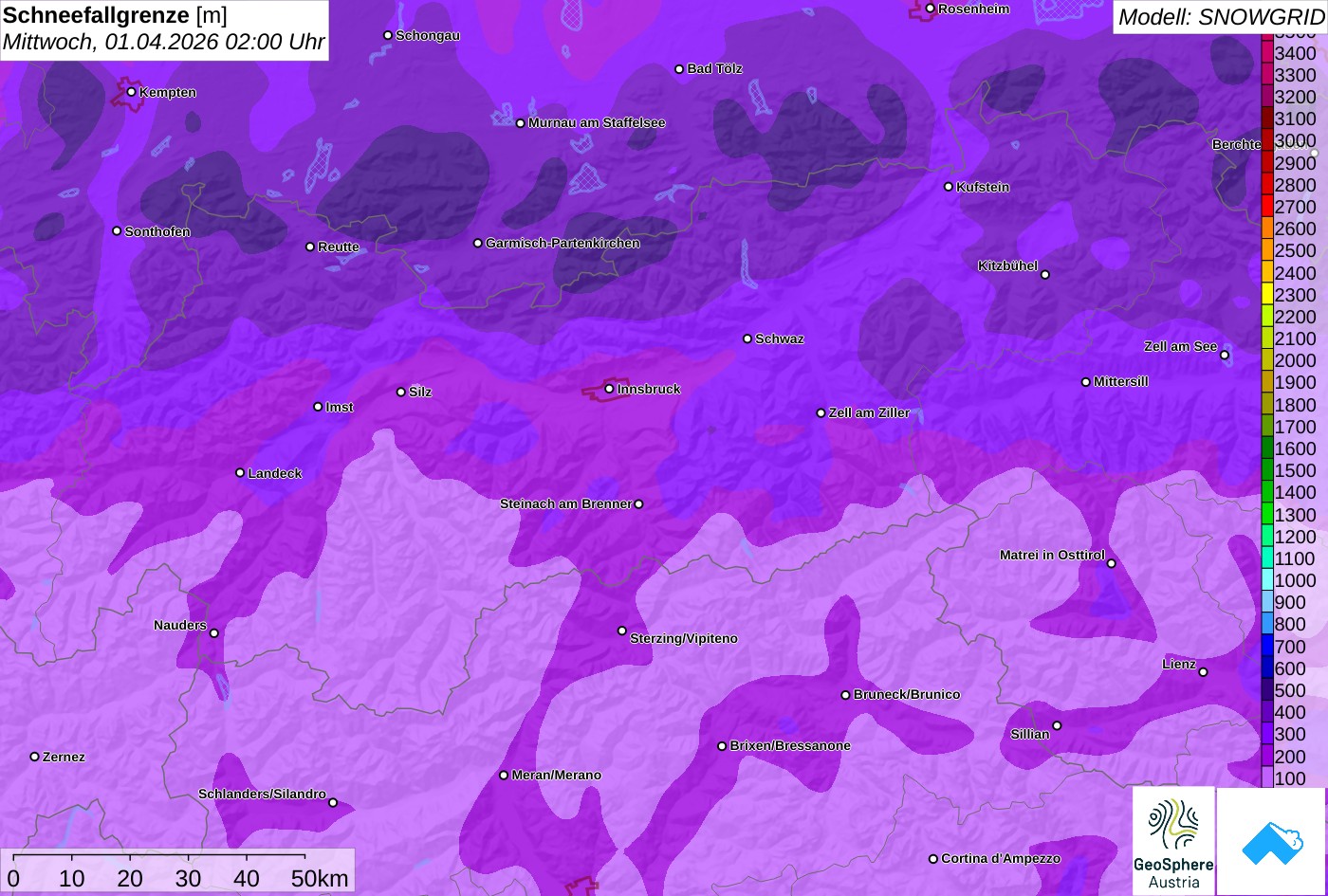Click the Imst town label
Viewport: 1328px width, 896px height.
tap(340, 407)
